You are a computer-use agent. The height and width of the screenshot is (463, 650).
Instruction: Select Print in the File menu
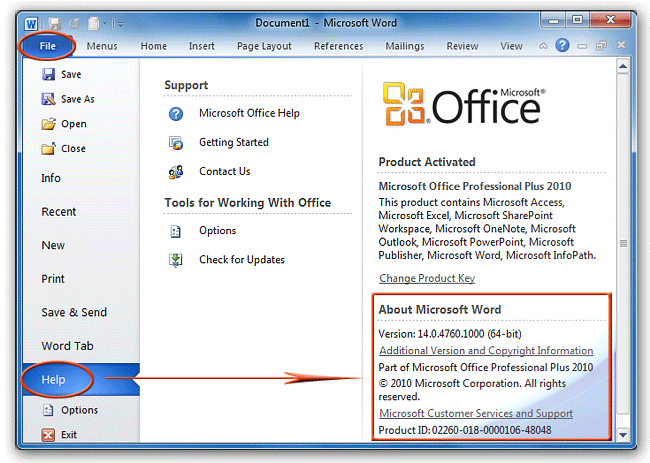pyautogui.click(x=53, y=279)
